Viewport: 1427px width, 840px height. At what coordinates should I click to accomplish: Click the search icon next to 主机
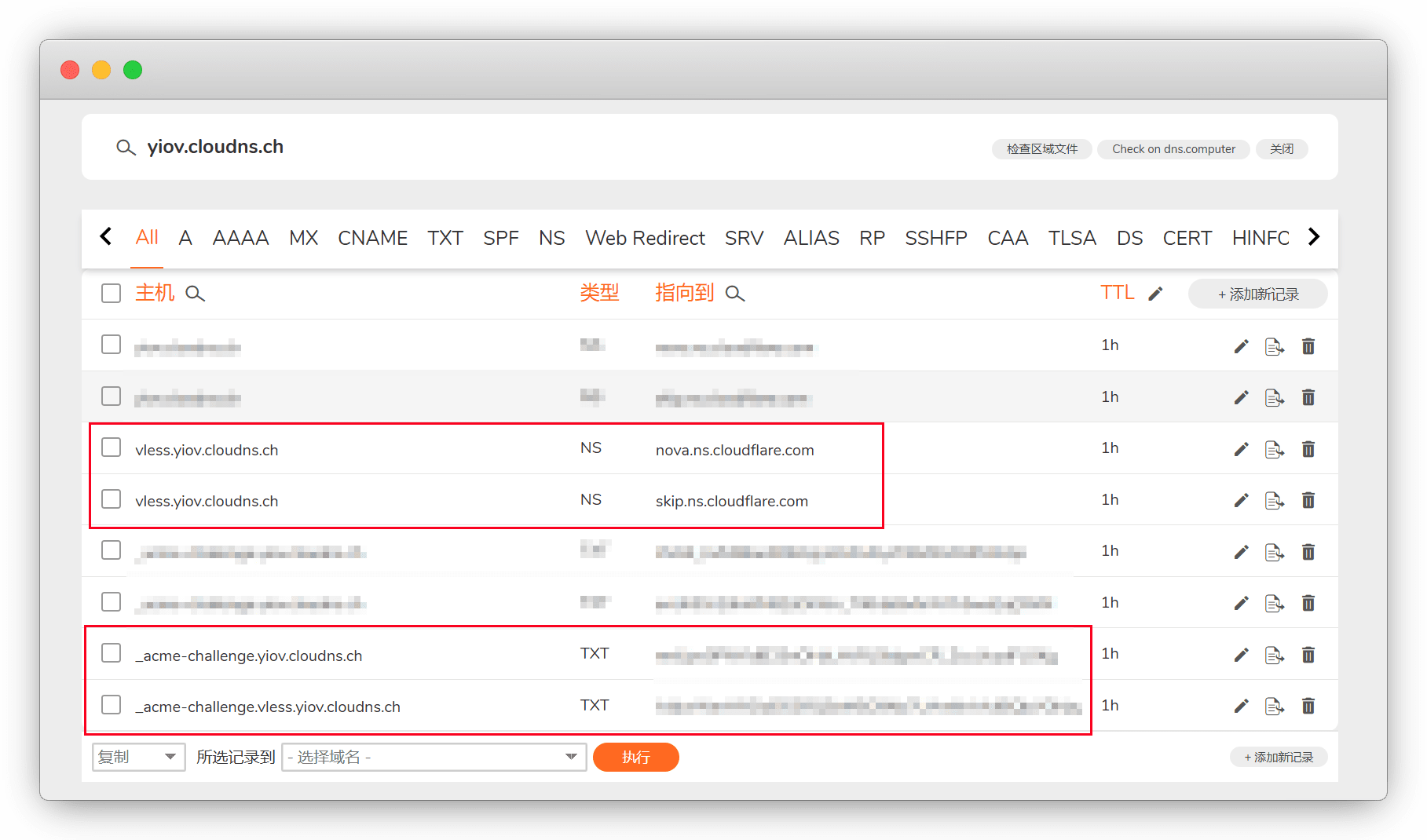(x=195, y=294)
